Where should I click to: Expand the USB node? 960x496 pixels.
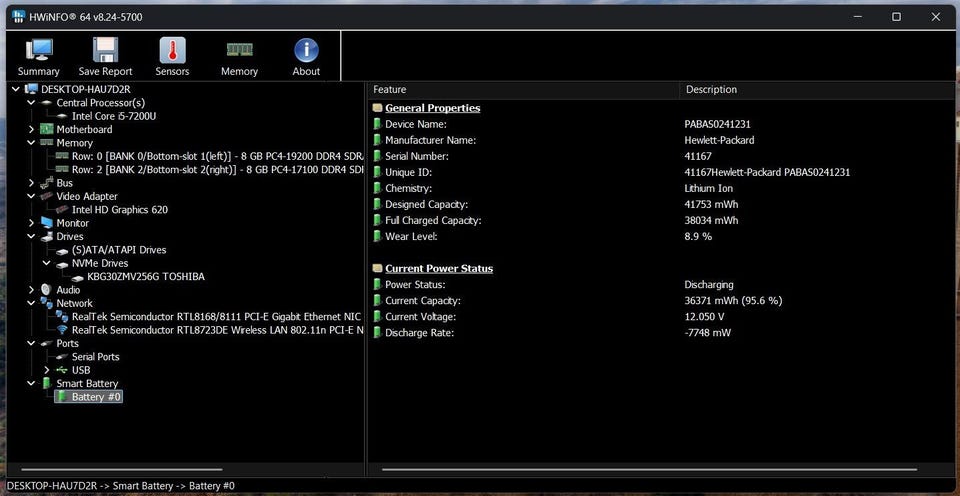click(x=47, y=370)
